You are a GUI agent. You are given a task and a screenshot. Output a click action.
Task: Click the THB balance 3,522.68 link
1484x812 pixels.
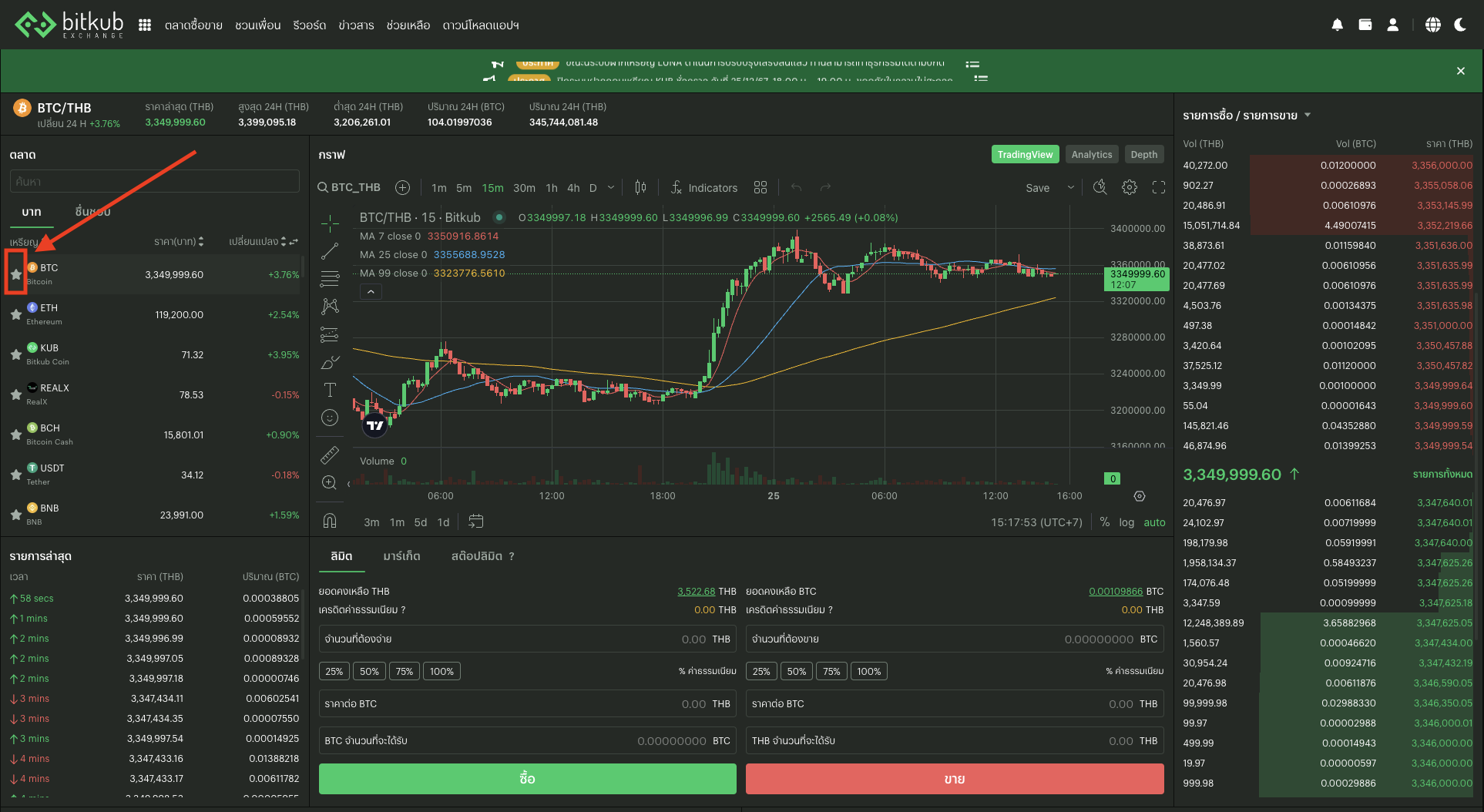696,591
